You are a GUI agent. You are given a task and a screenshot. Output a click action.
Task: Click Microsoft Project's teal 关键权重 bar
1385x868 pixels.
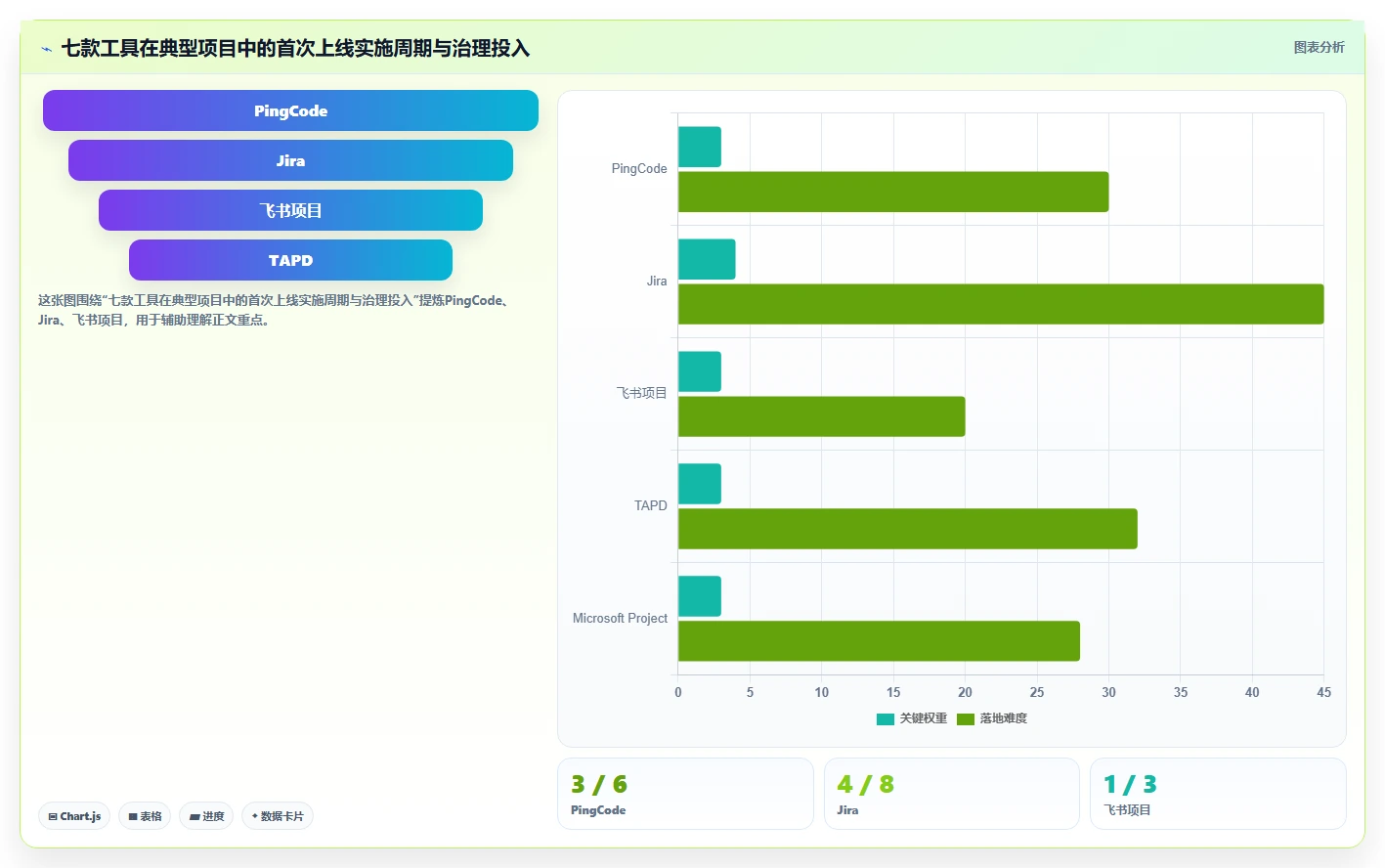[x=700, y=596]
